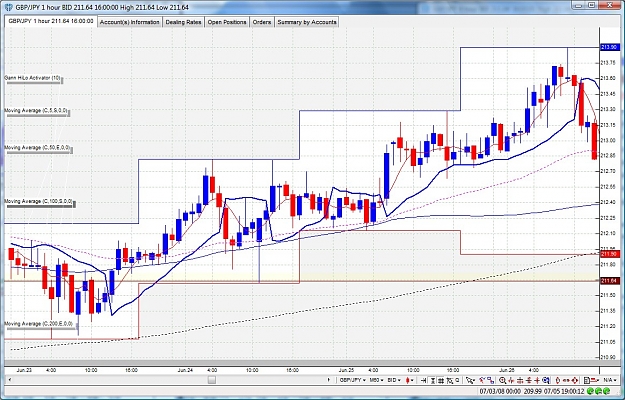Open the M60 timeframe dropdown

[x=376, y=380]
